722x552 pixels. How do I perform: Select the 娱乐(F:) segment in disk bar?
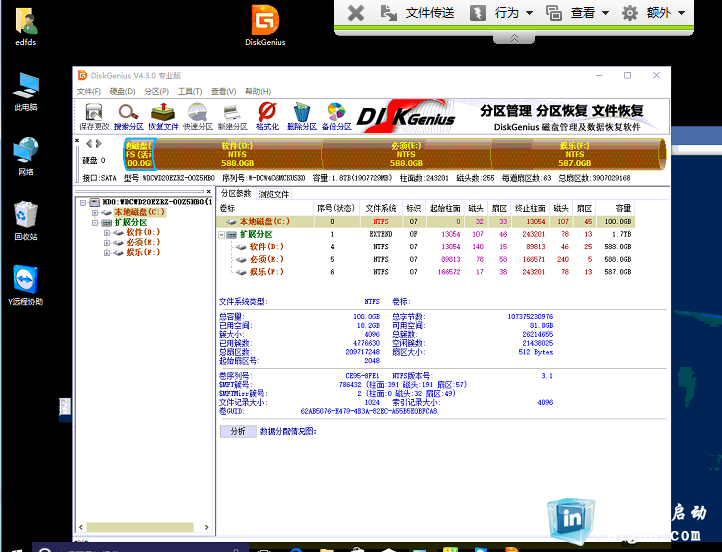[575, 154]
